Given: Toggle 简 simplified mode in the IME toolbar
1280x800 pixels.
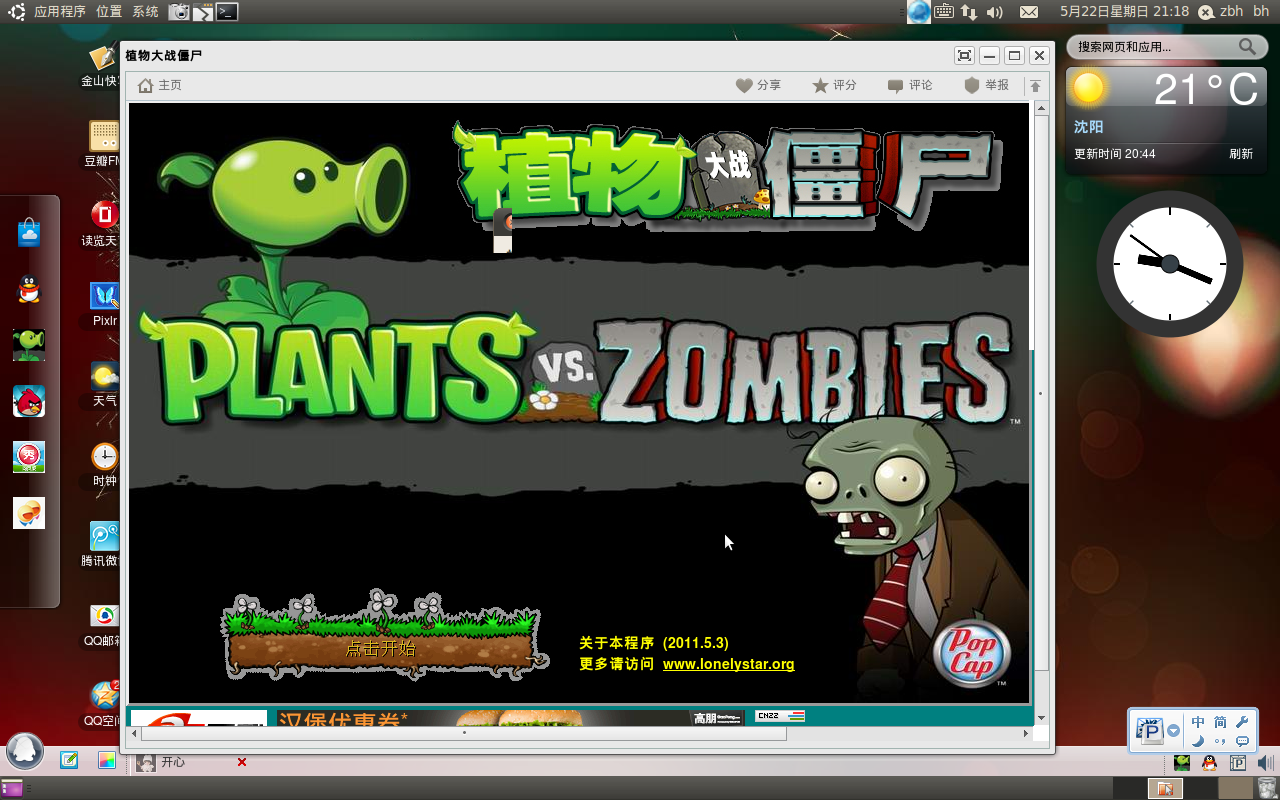Looking at the screenshot, I should [1220, 722].
